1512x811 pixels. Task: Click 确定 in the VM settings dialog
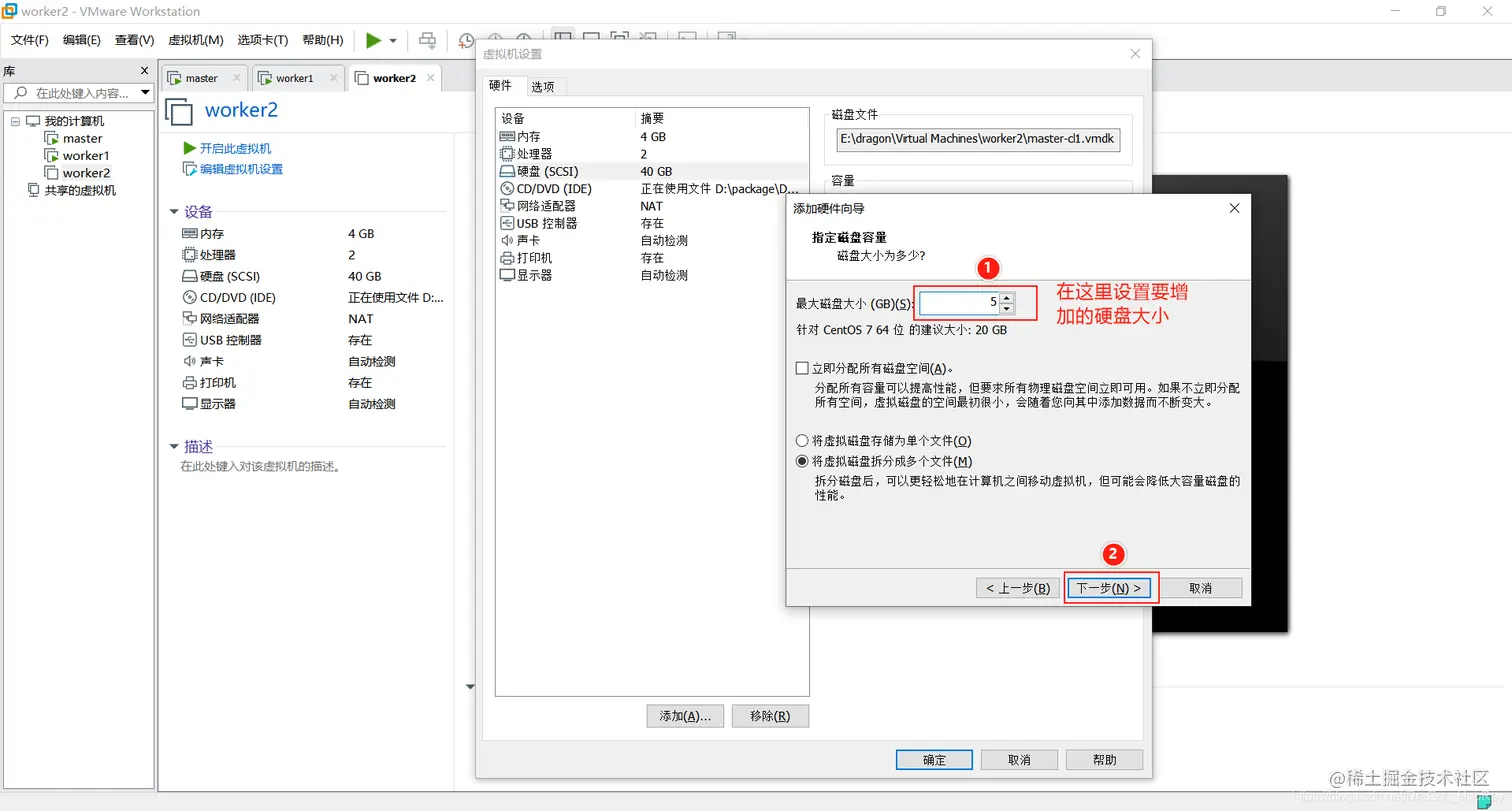[x=934, y=760]
